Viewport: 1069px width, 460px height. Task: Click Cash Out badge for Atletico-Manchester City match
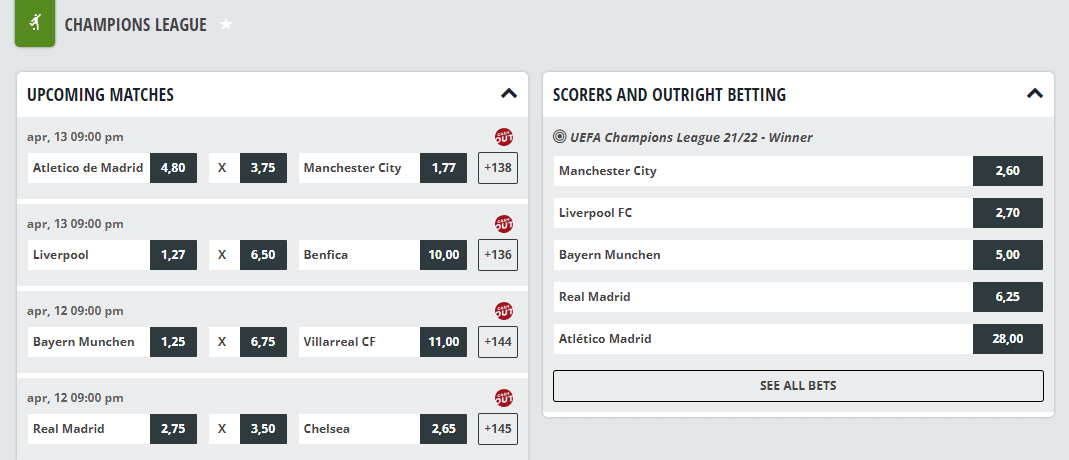[x=504, y=137]
